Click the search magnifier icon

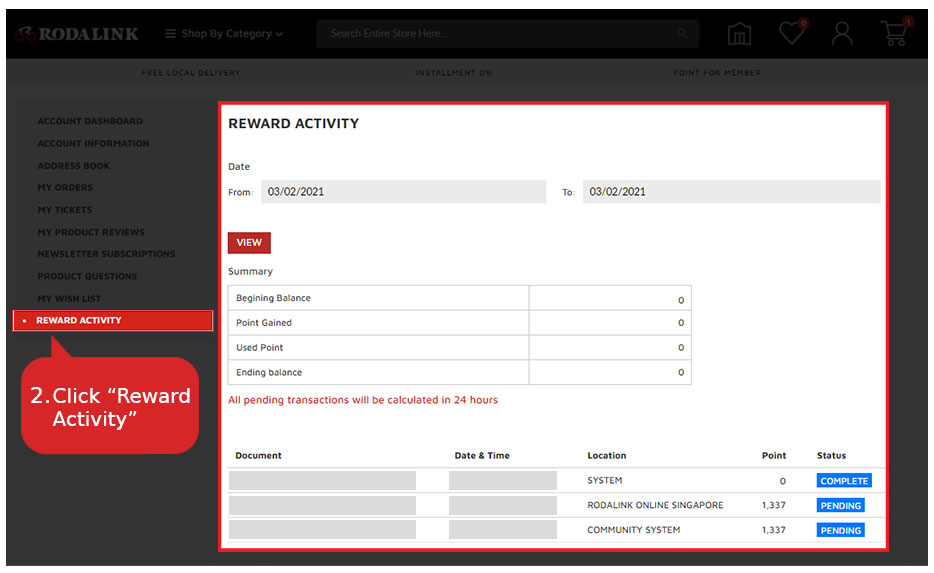coord(682,34)
